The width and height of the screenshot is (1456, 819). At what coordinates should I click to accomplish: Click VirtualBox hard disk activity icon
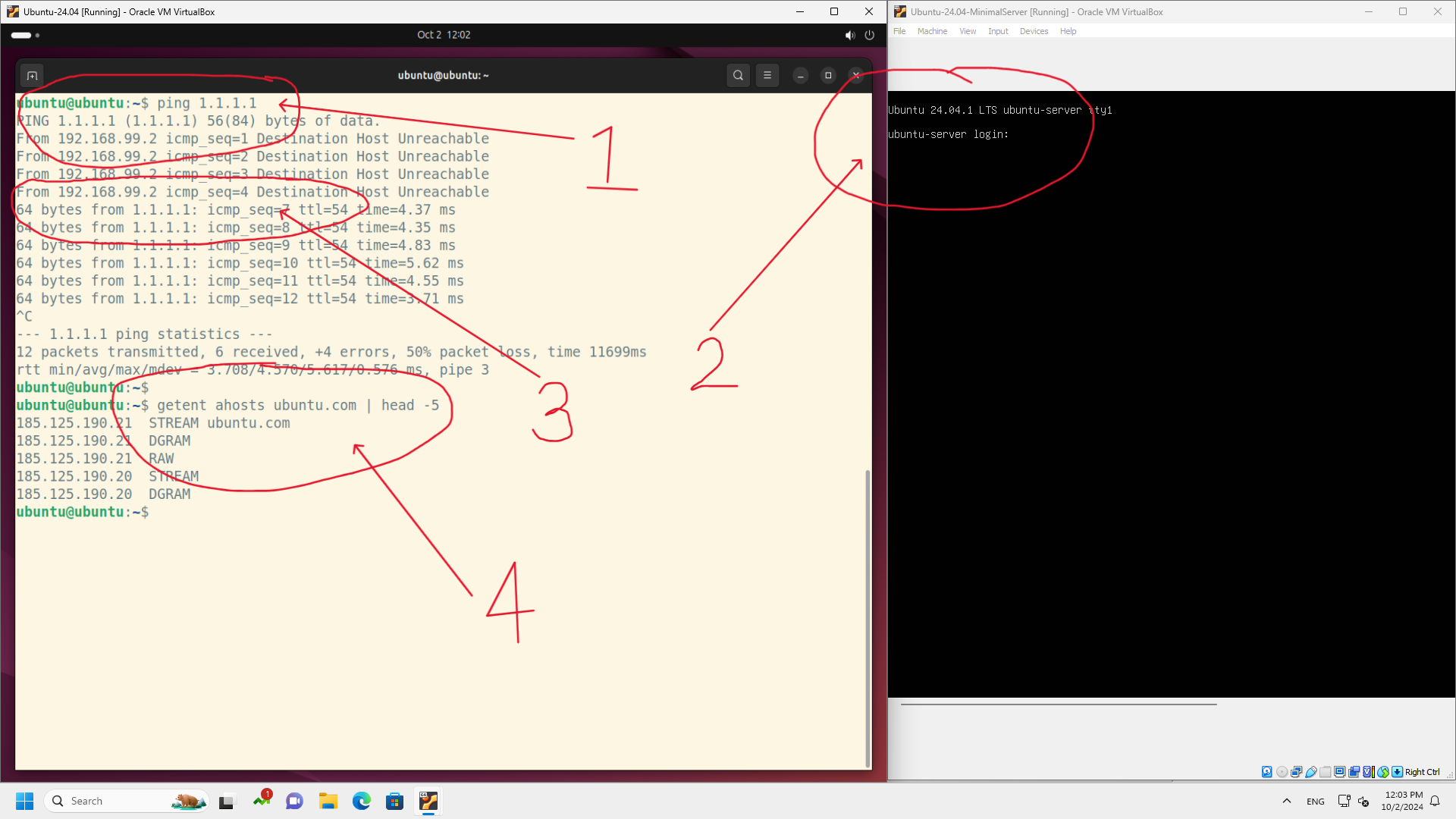coord(1266,772)
